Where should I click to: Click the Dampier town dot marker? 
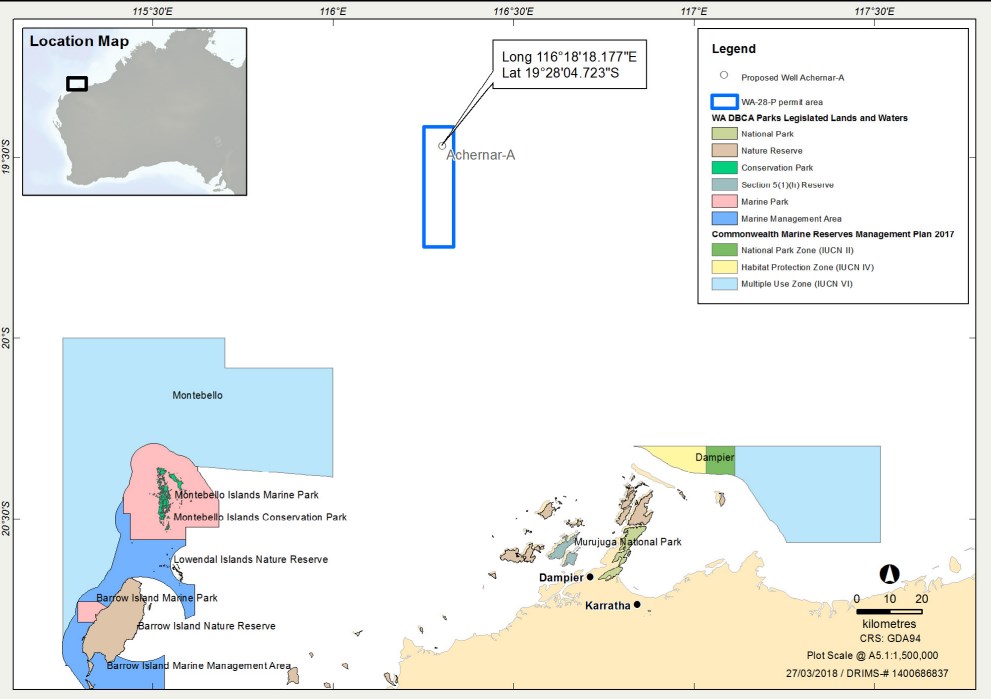590,577
